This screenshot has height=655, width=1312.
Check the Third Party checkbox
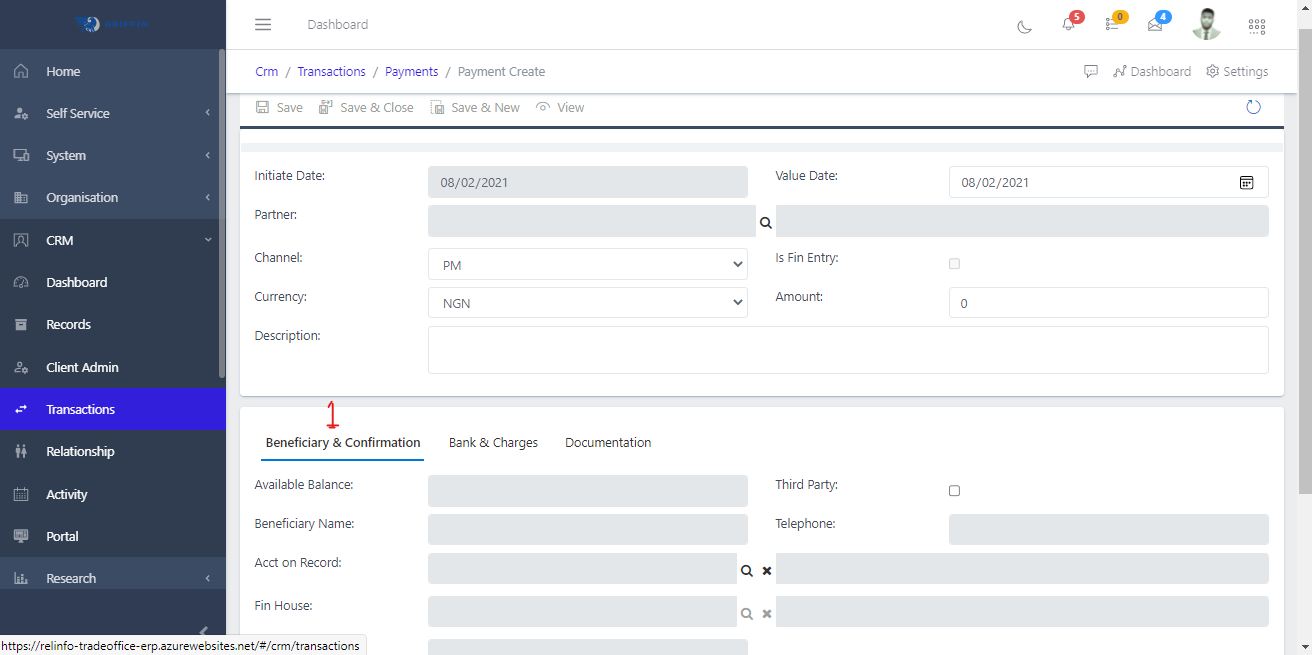(954, 490)
